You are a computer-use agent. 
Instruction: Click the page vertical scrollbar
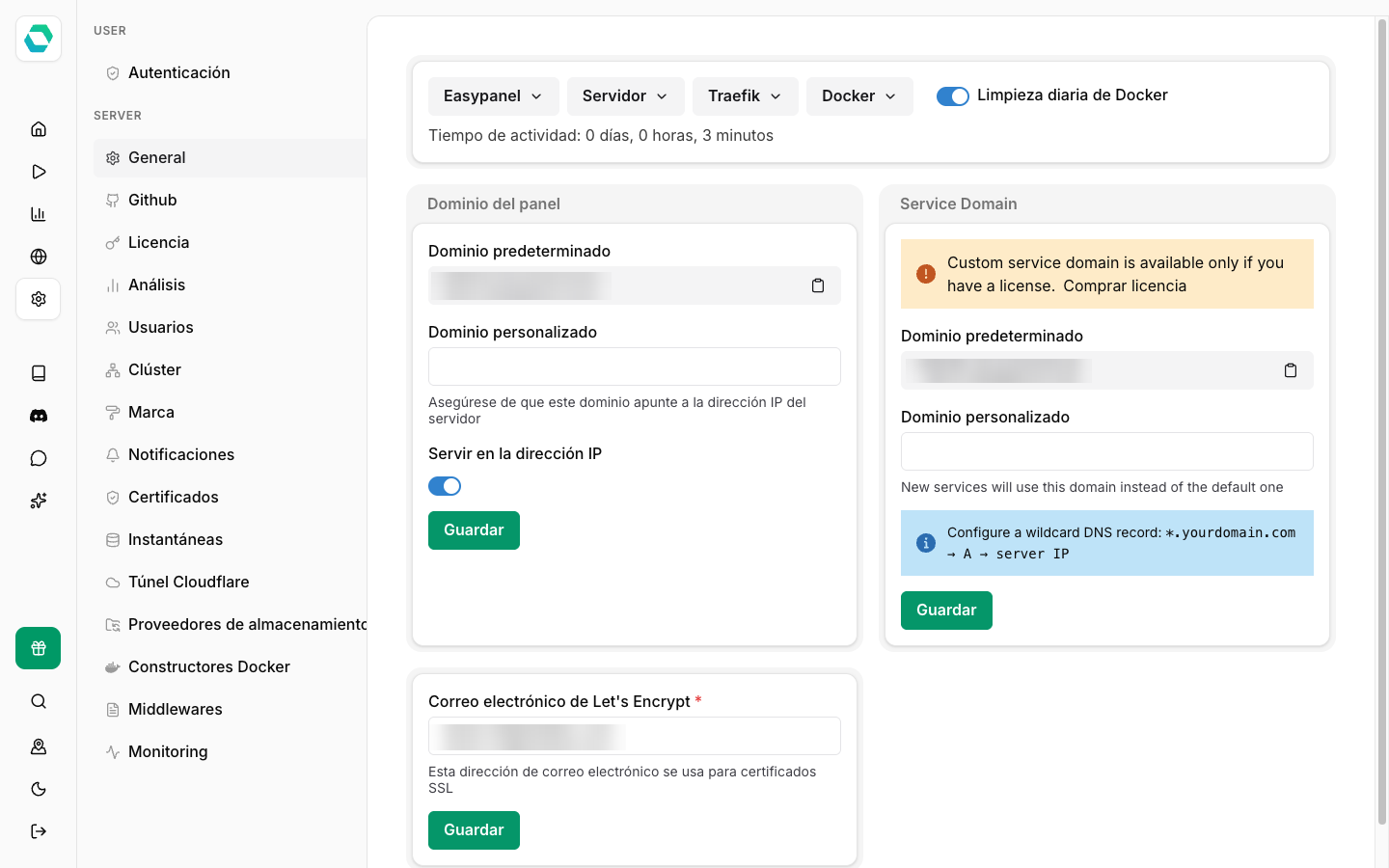coord(1382,421)
